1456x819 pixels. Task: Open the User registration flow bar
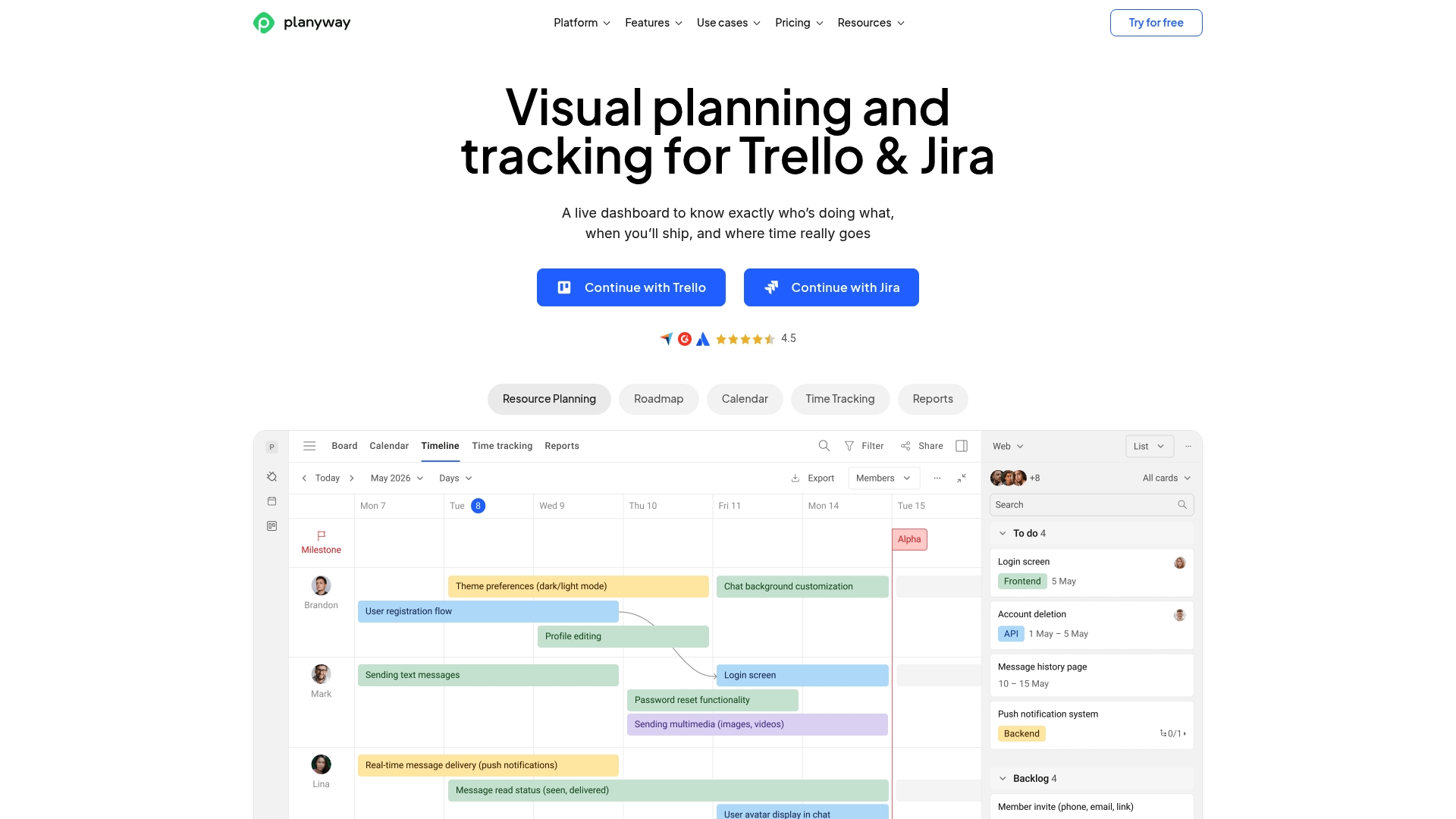[x=488, y=612]
